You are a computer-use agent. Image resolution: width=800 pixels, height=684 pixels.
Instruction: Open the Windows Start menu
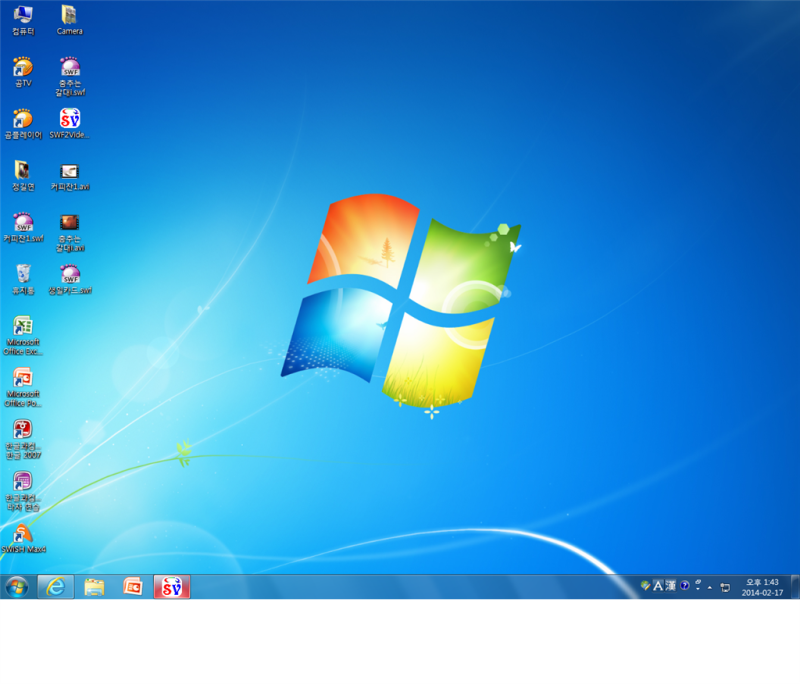[17, 587]
